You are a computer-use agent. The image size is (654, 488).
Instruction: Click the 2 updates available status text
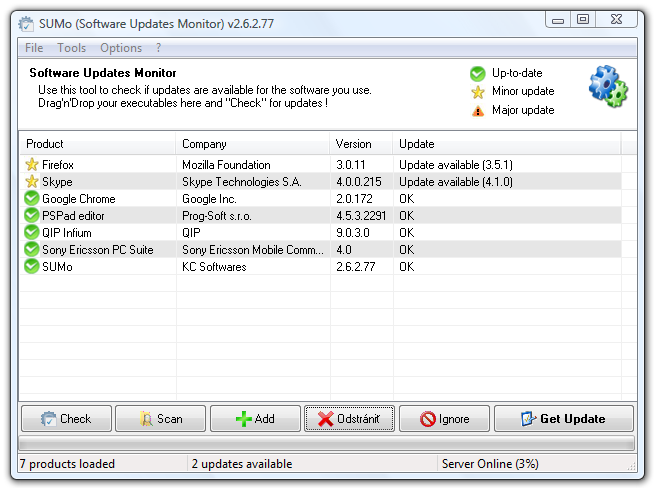[242, 464]
